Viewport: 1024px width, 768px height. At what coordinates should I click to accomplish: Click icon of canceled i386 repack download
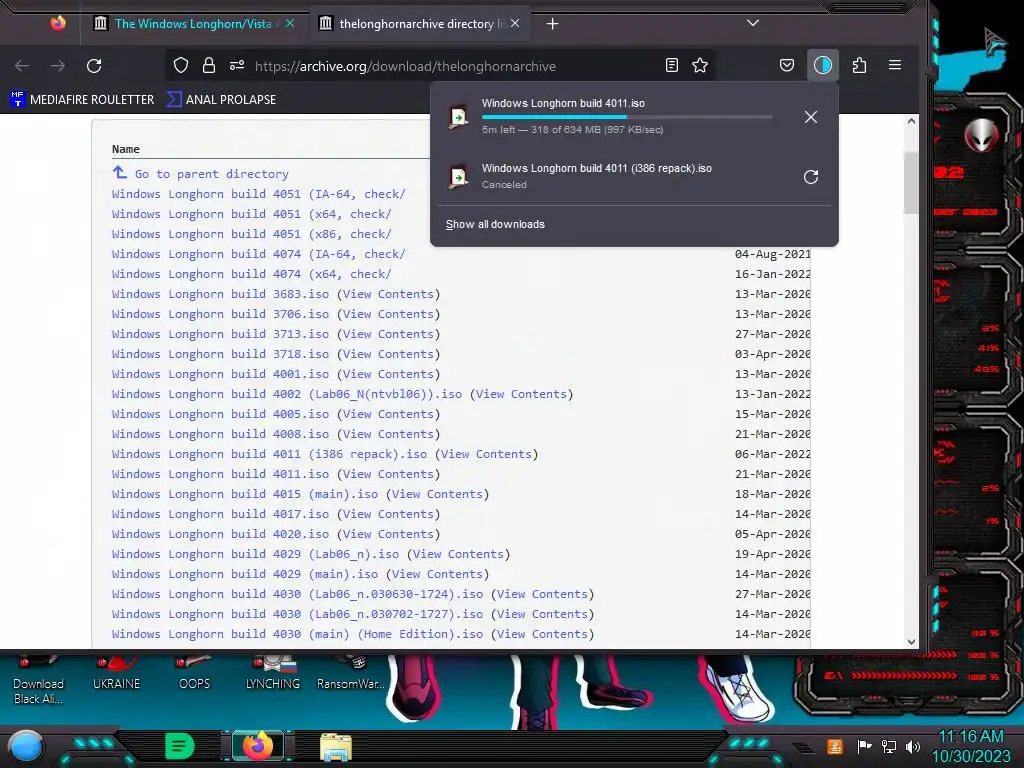pyautogui.click(x=458, y=177)
